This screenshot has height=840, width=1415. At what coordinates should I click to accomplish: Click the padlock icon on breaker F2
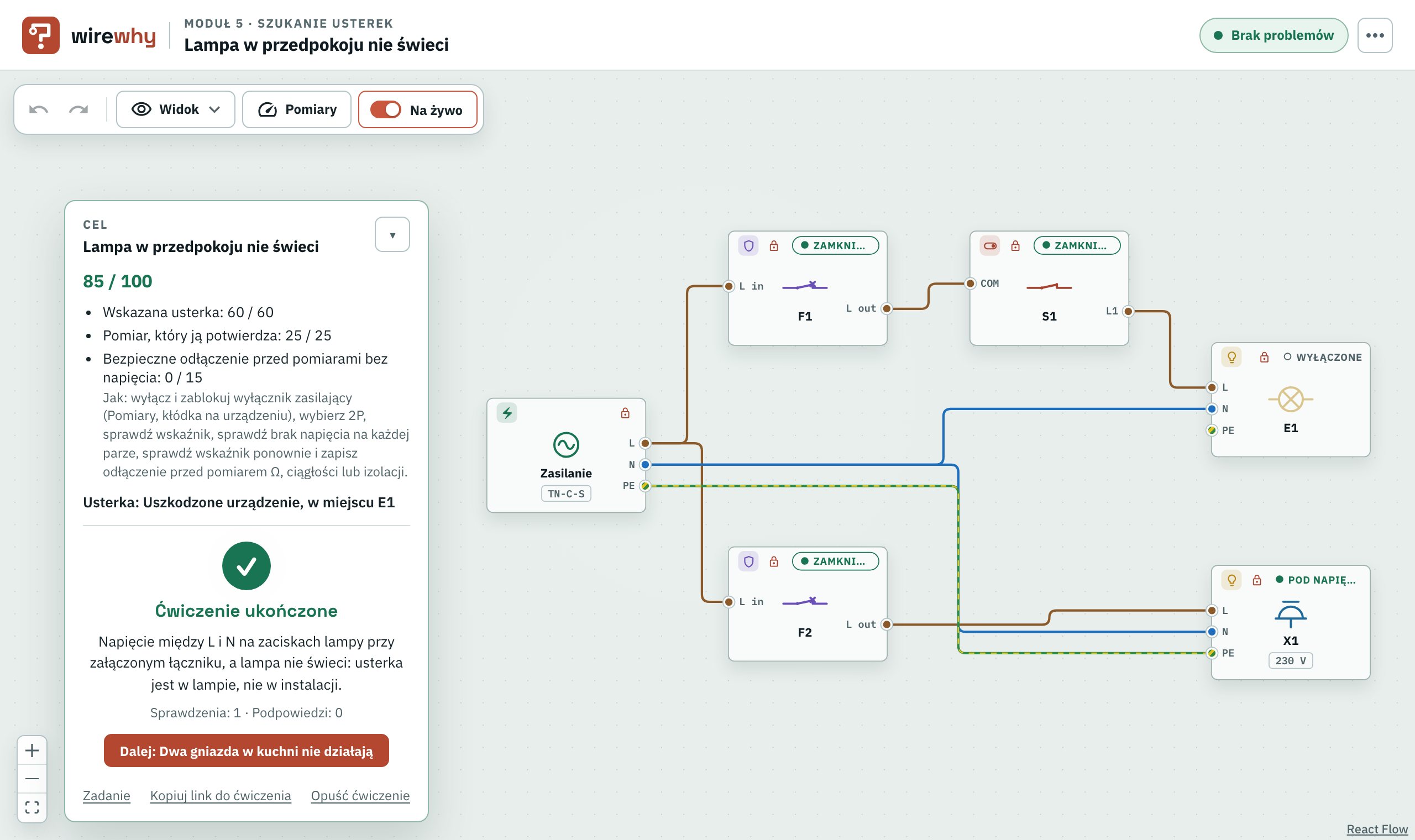coord(774,561)
